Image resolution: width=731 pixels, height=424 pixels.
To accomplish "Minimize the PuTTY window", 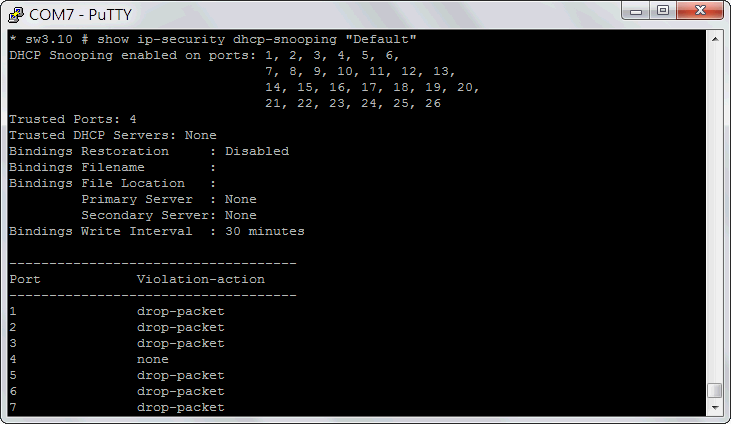I will tap(634, 11).
